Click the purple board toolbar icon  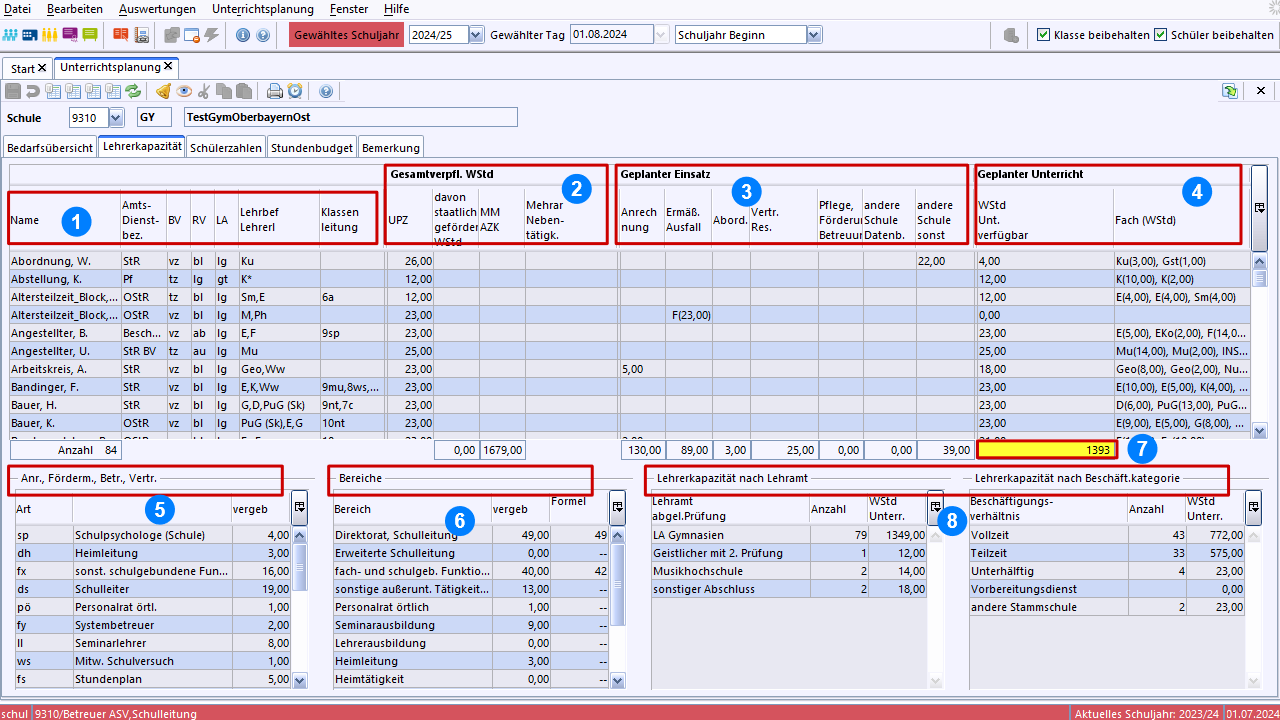click(x=70, y=35)
